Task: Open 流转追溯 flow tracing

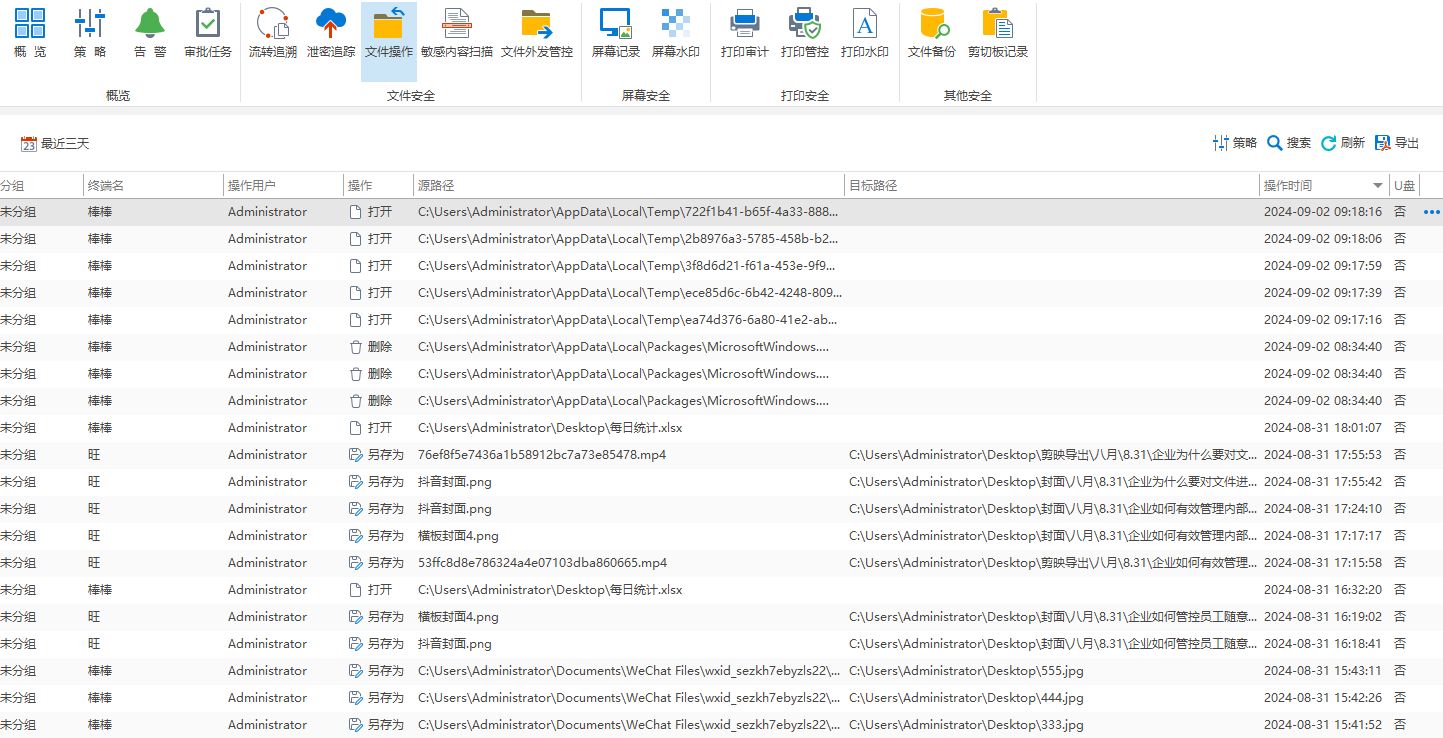Action: point(273,32)
